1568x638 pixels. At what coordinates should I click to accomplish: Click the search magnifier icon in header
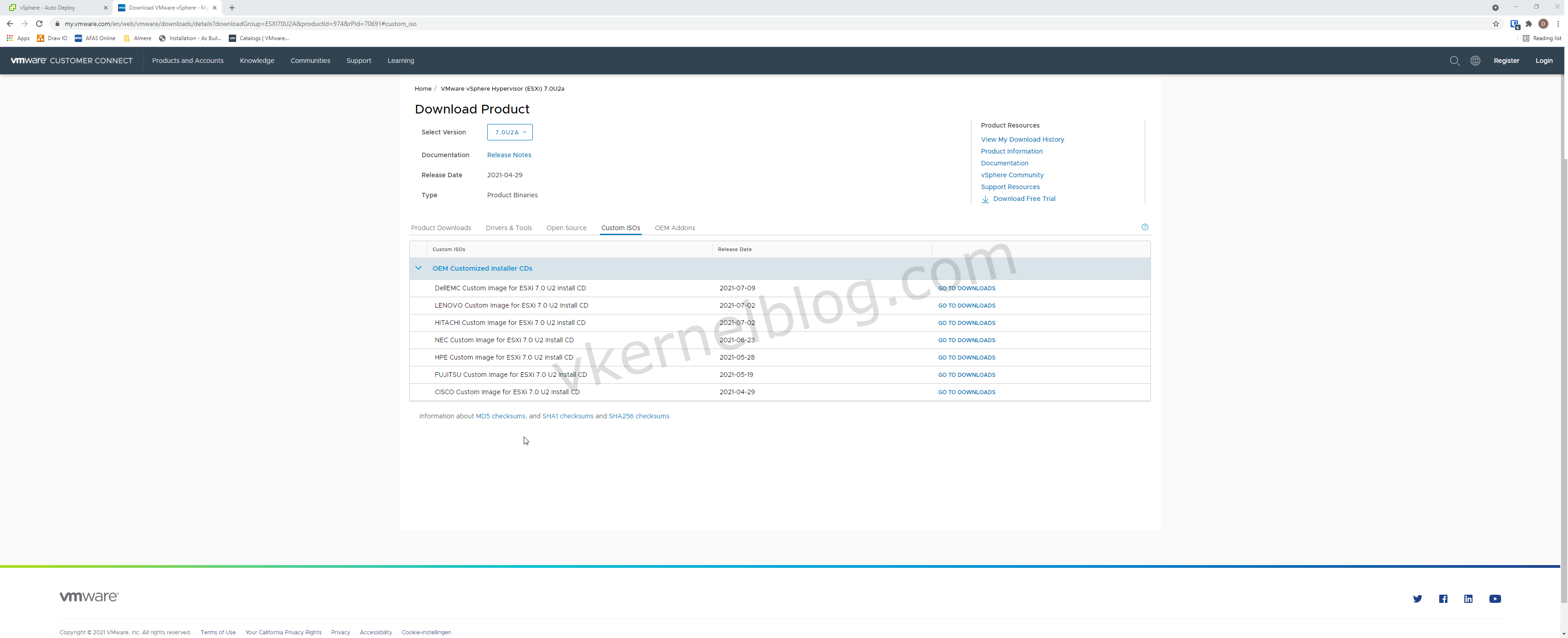(x=1454, y=61)
